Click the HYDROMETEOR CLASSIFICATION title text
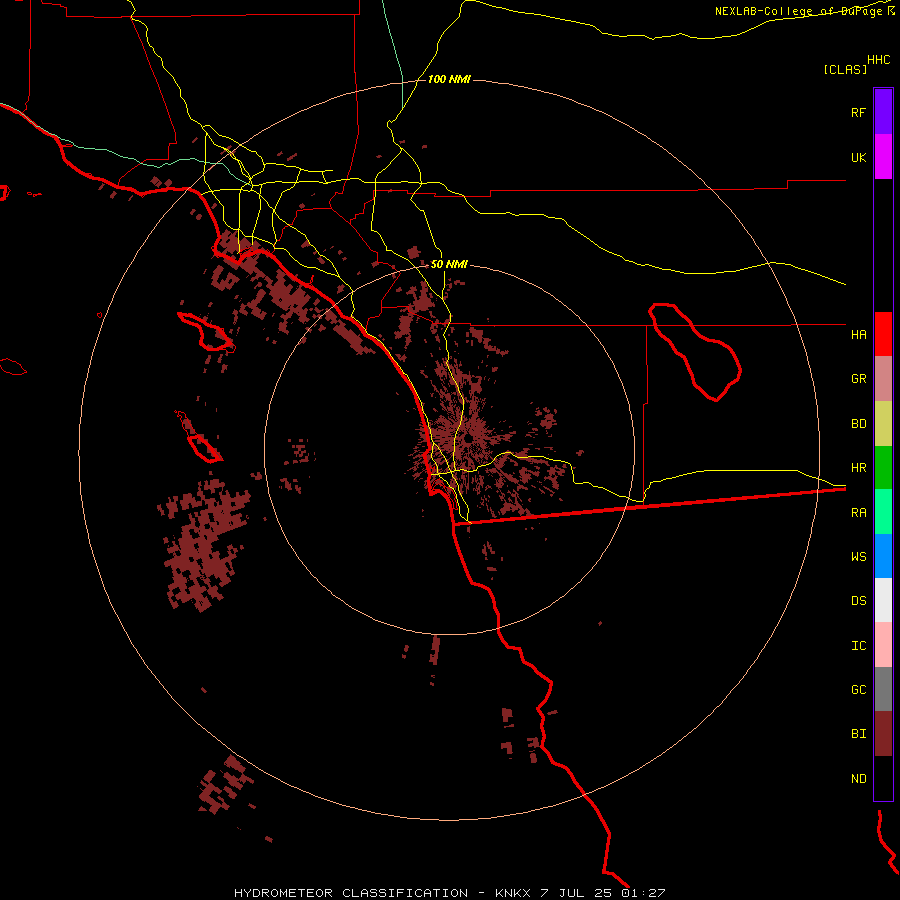Viewport: 900px width, 900px height. pyautogui.click(x=351, y=893)
